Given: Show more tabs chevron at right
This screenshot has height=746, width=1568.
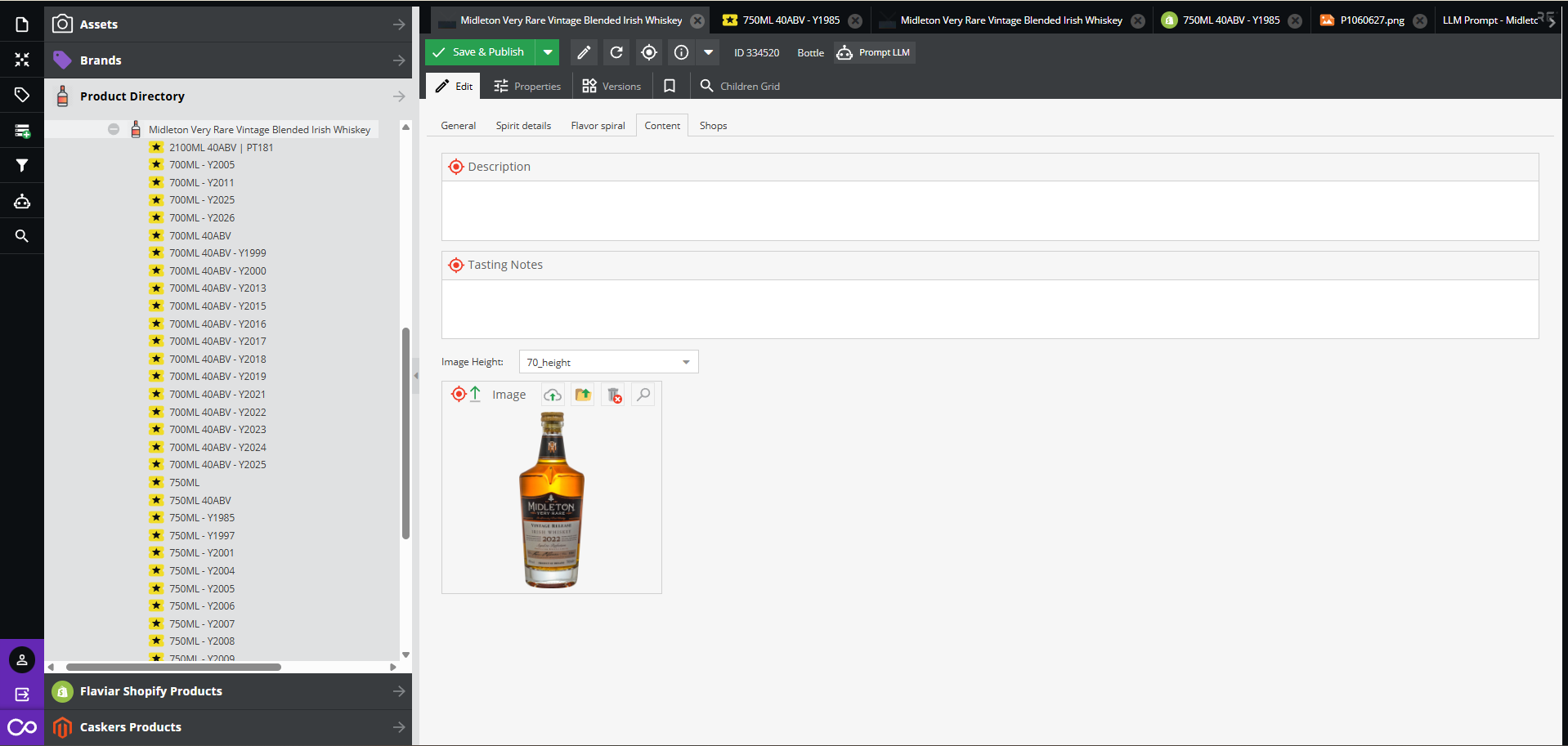Looking at the screenshot, I should [x=1552, y=21].
